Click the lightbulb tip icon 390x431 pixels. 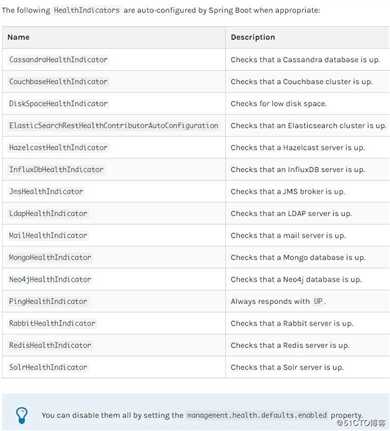22,415
